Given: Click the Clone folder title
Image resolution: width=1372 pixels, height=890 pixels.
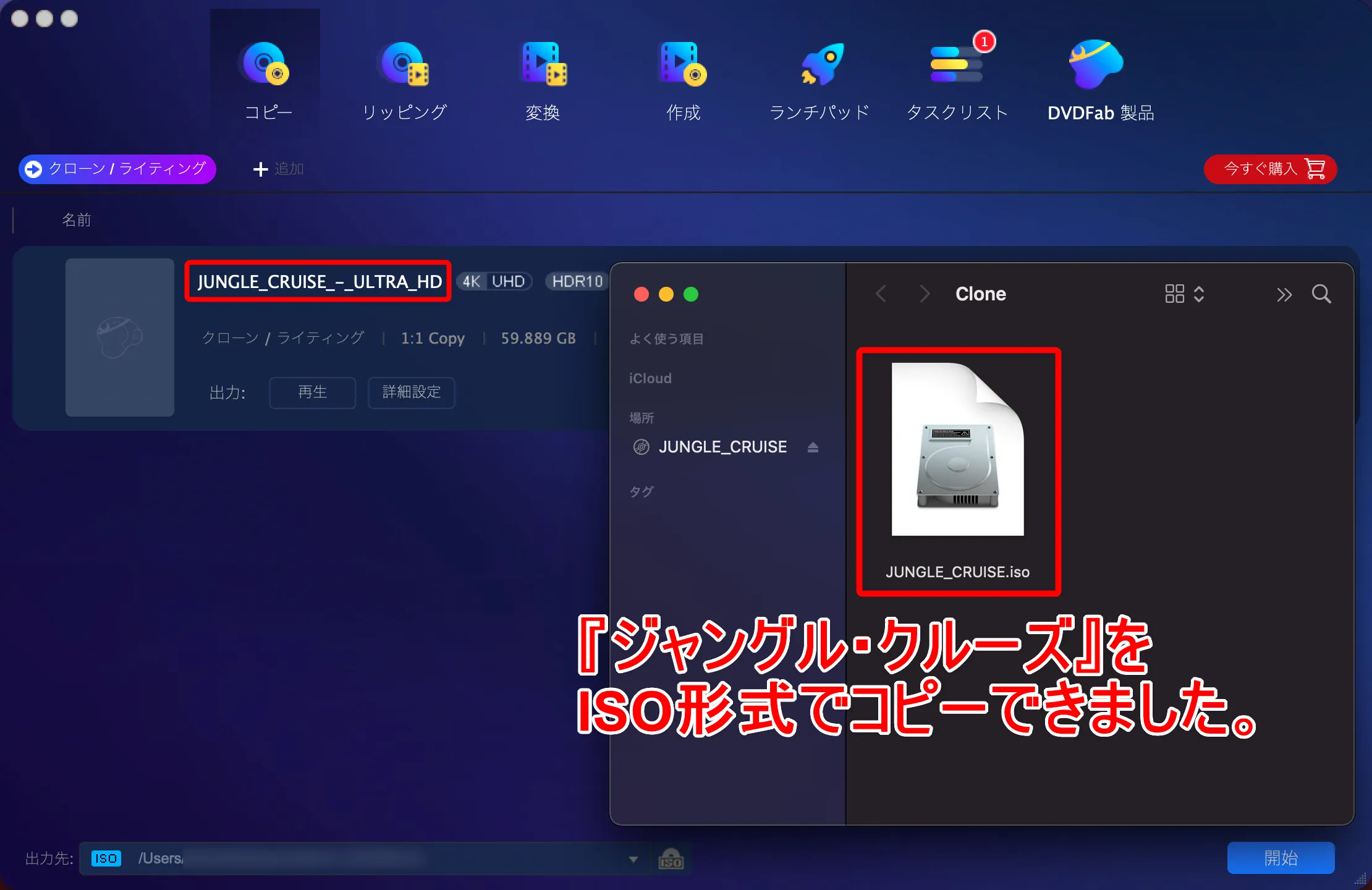Looking at the screenshot, I should tap(981, 294).
